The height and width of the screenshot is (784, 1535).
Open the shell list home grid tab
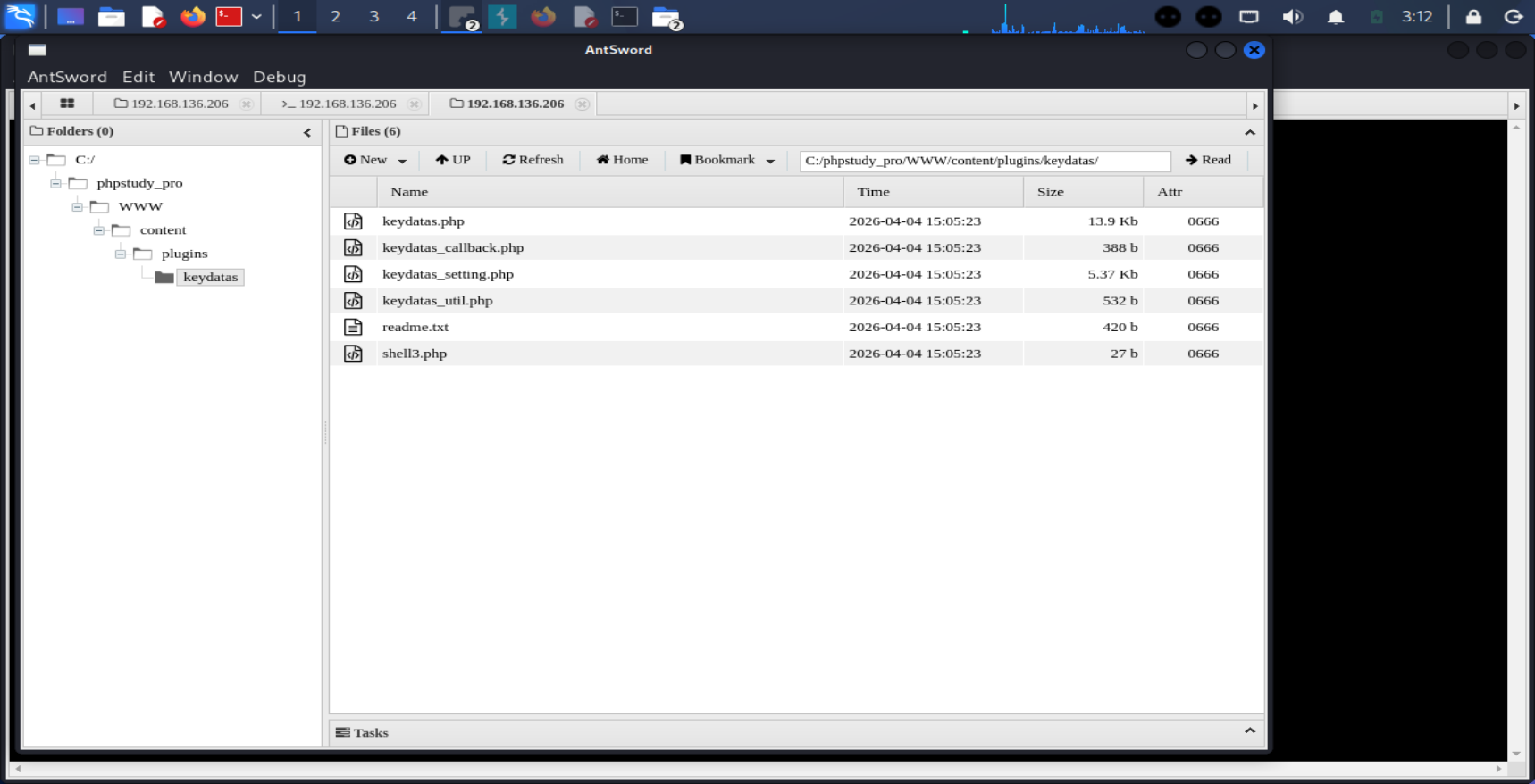pyautogui.click(x=67, y=104)
